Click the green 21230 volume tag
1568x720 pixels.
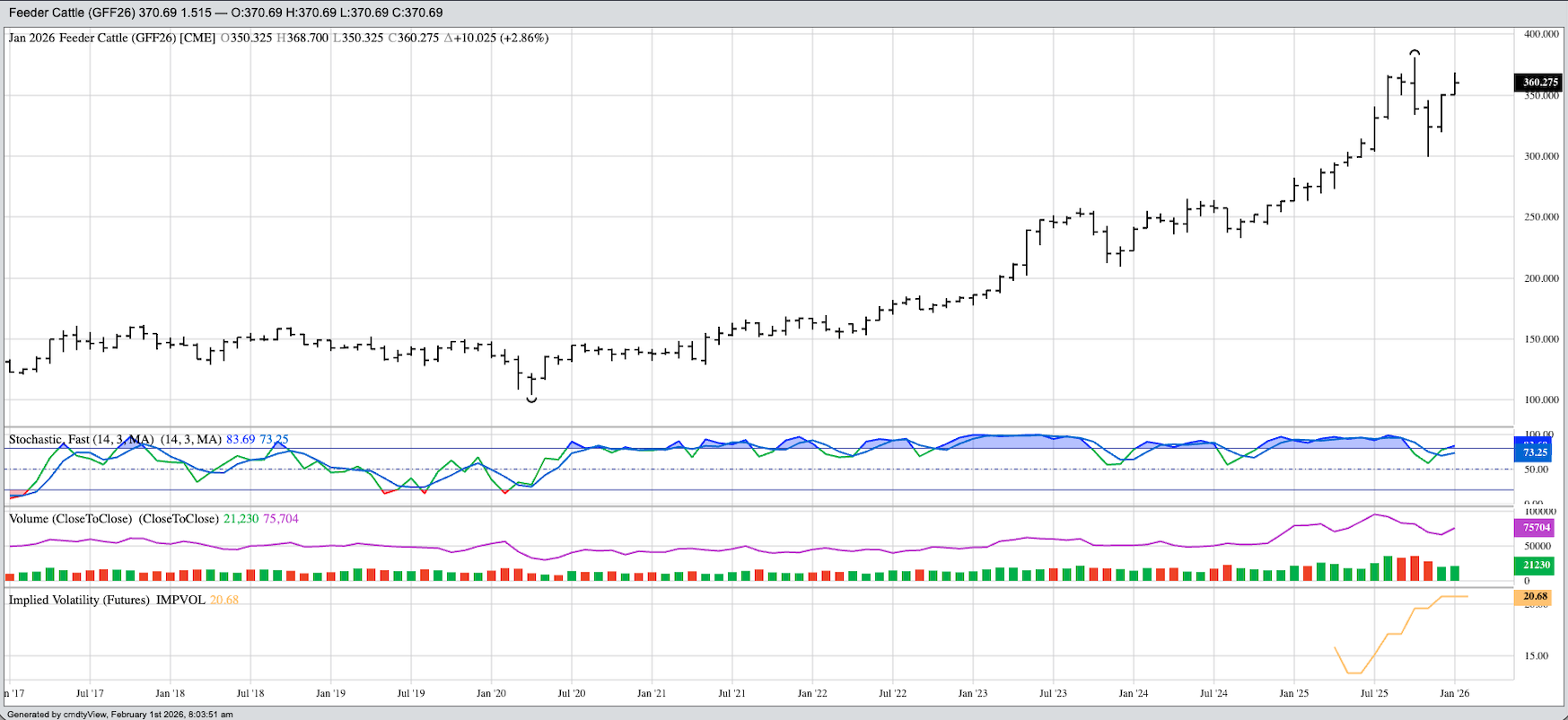(x=1537, y=565)
